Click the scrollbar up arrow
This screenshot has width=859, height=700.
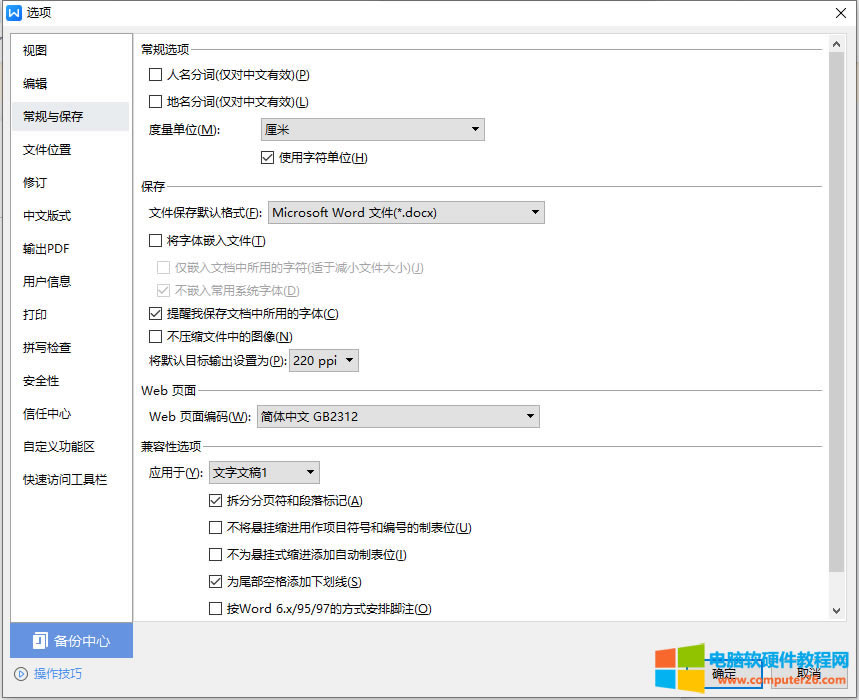(x=837, y=47)
